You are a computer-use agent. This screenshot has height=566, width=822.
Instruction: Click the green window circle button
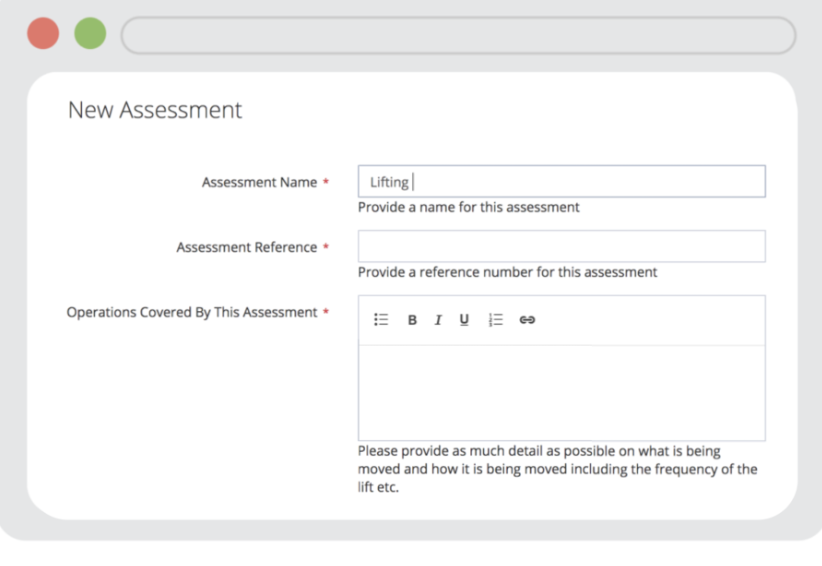point(90,33)
